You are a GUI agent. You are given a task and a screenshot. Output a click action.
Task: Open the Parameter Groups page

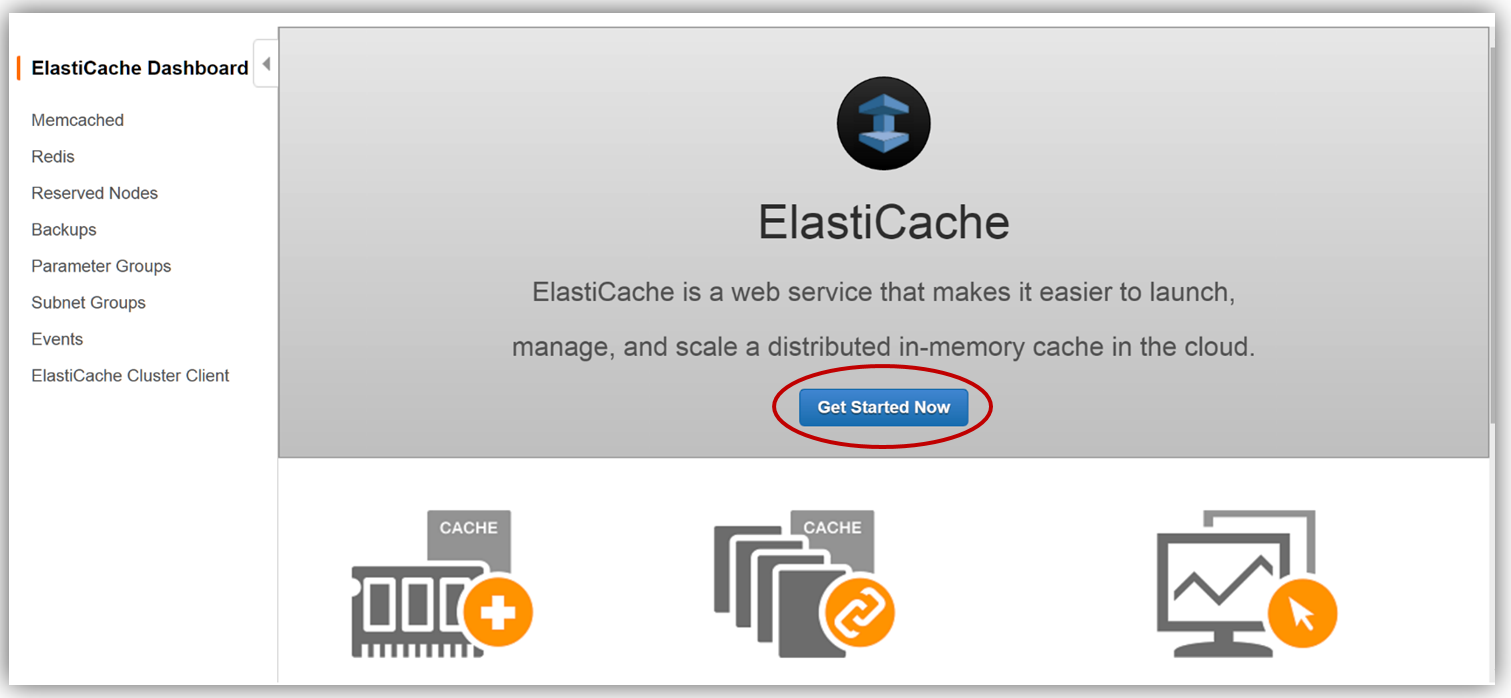101,266
